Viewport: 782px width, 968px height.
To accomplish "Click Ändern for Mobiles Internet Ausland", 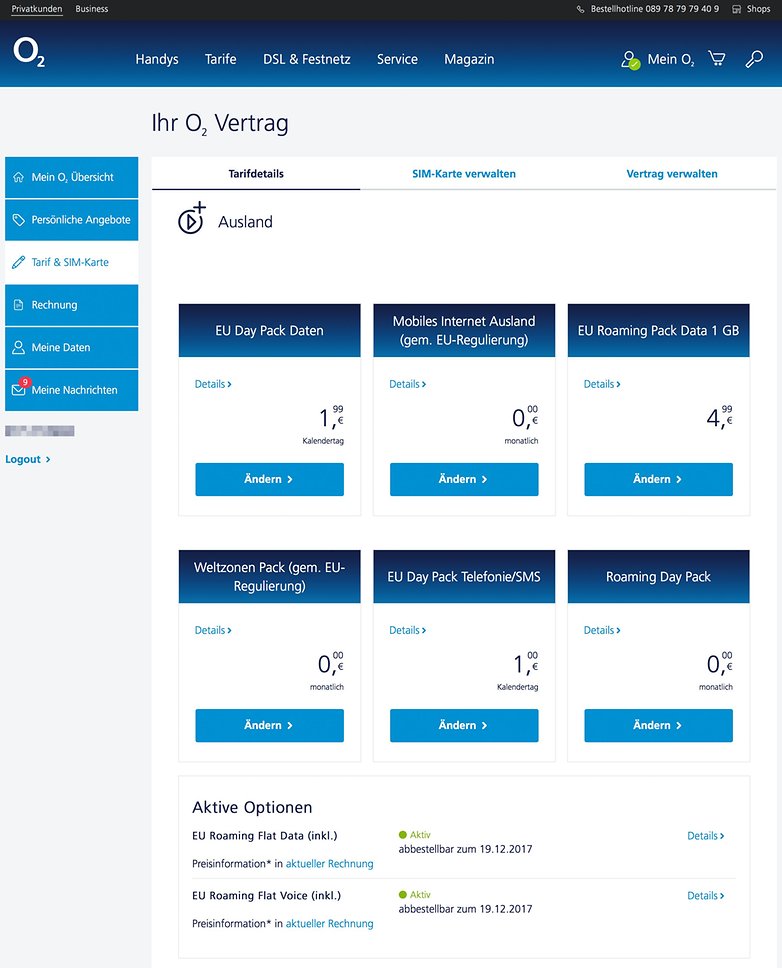I will point(464,479).
